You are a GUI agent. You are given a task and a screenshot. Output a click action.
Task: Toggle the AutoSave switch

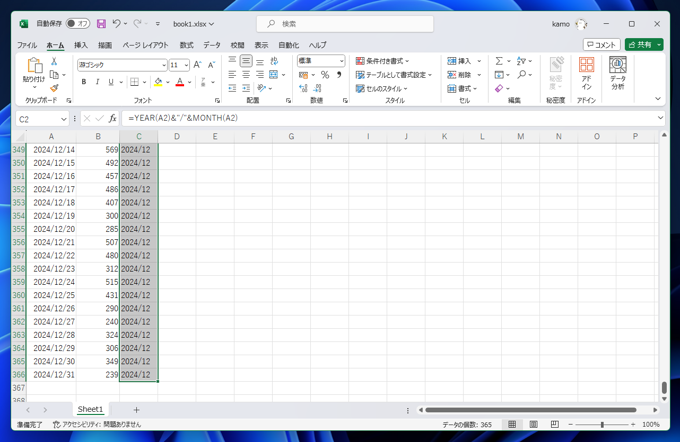78,23
